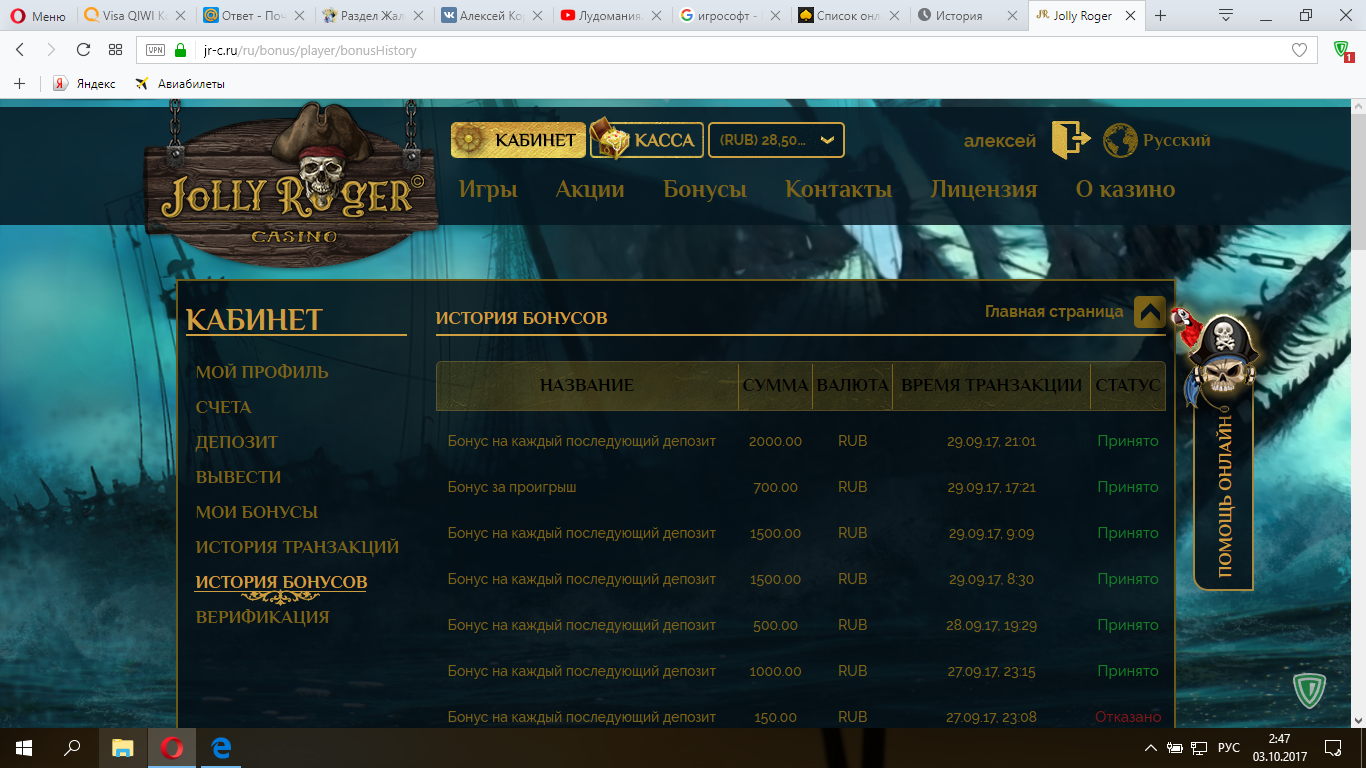Screen dimensions: 1366x768
Task: Open Microsoft Edge from the taskbar
Action: tap(222, 748)
